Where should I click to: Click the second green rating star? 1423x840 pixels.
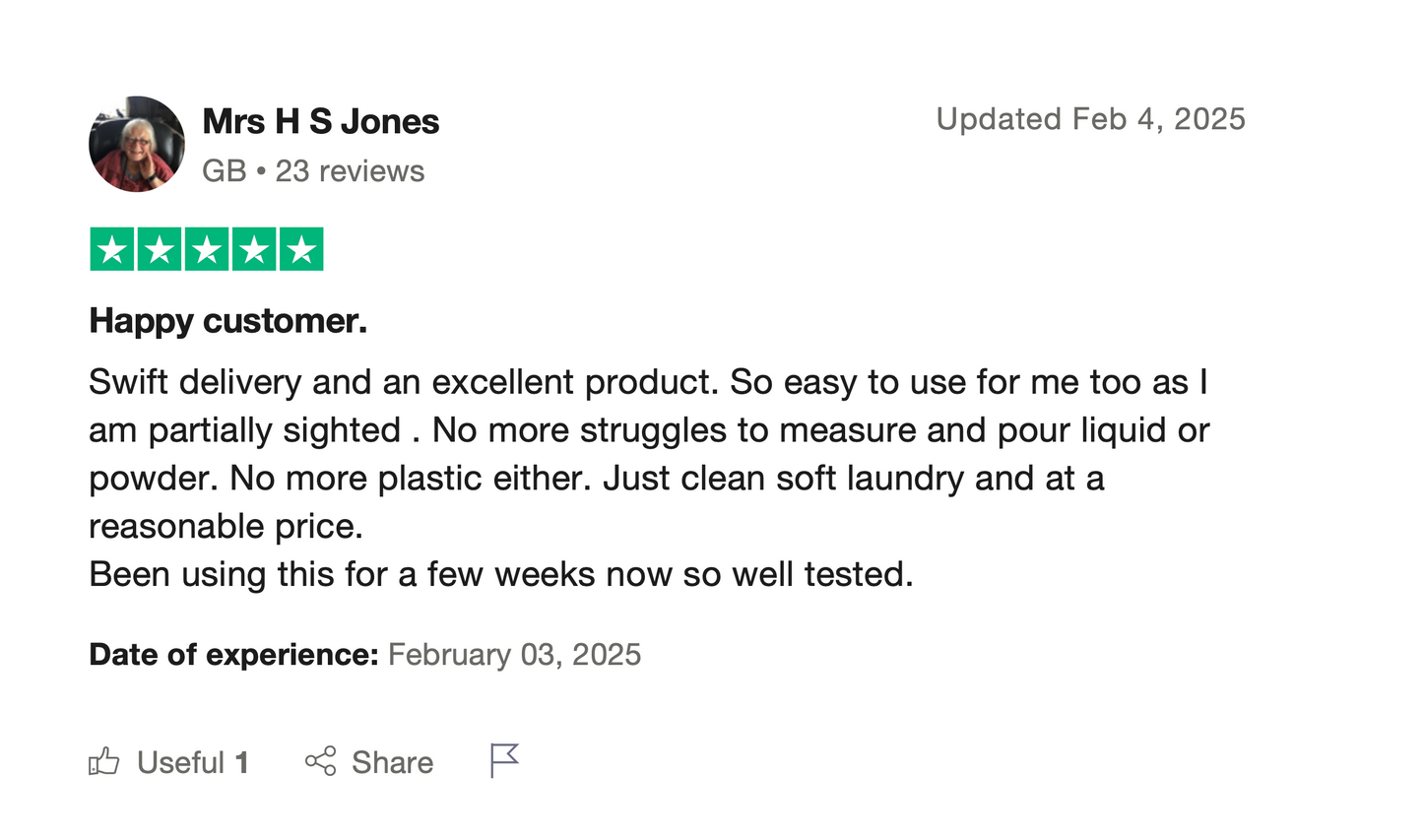point(160,249)
